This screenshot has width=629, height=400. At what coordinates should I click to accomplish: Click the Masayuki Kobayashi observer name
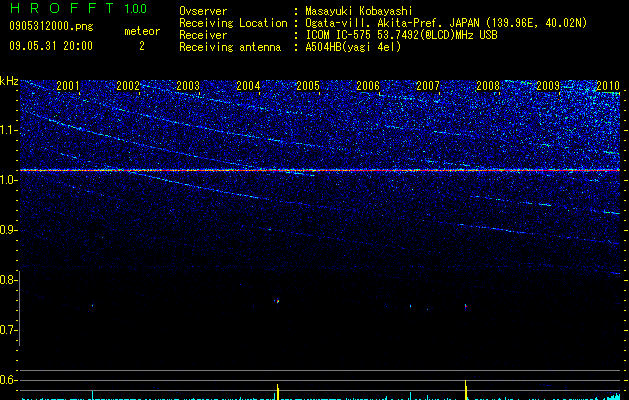[359, 11]
